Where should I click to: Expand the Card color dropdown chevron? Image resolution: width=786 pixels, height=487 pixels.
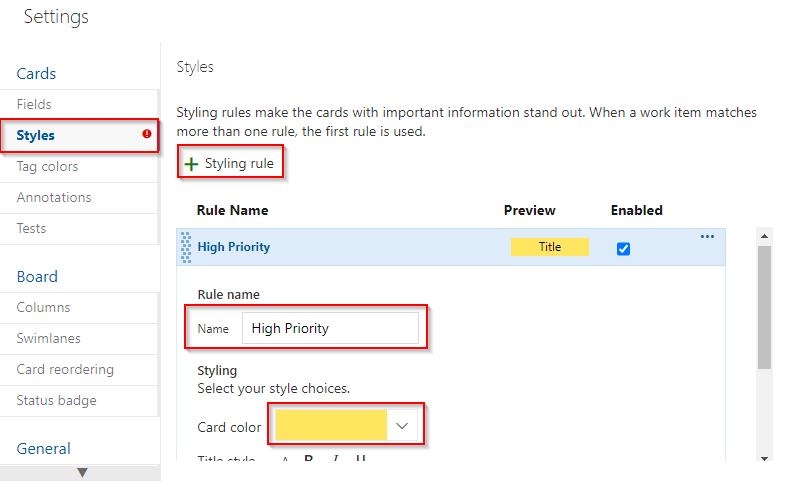coord(402,426)
